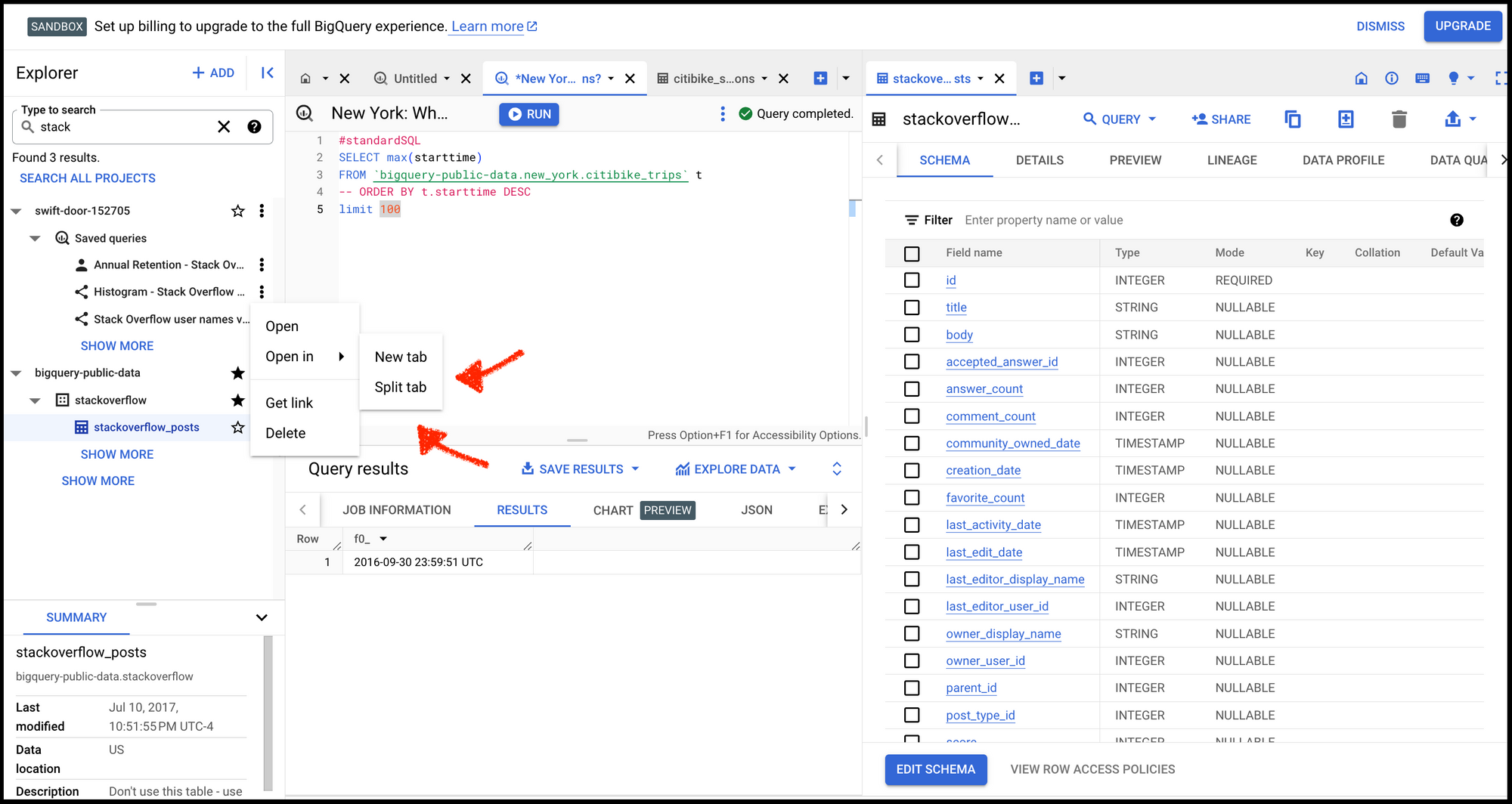Image resolution: width=1512 pixels, height=804 pixels.
Task: Open Histogram query actions menu
Action: (x=262, y=292)
